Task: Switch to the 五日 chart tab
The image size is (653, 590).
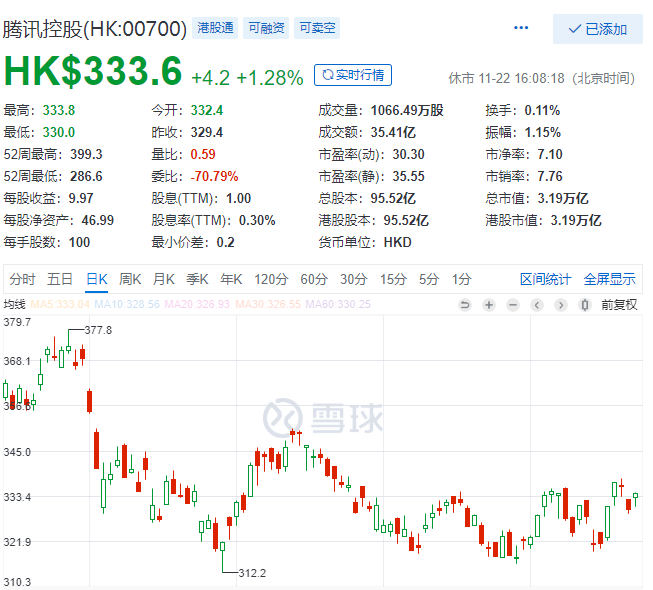Action: (60, 279)
